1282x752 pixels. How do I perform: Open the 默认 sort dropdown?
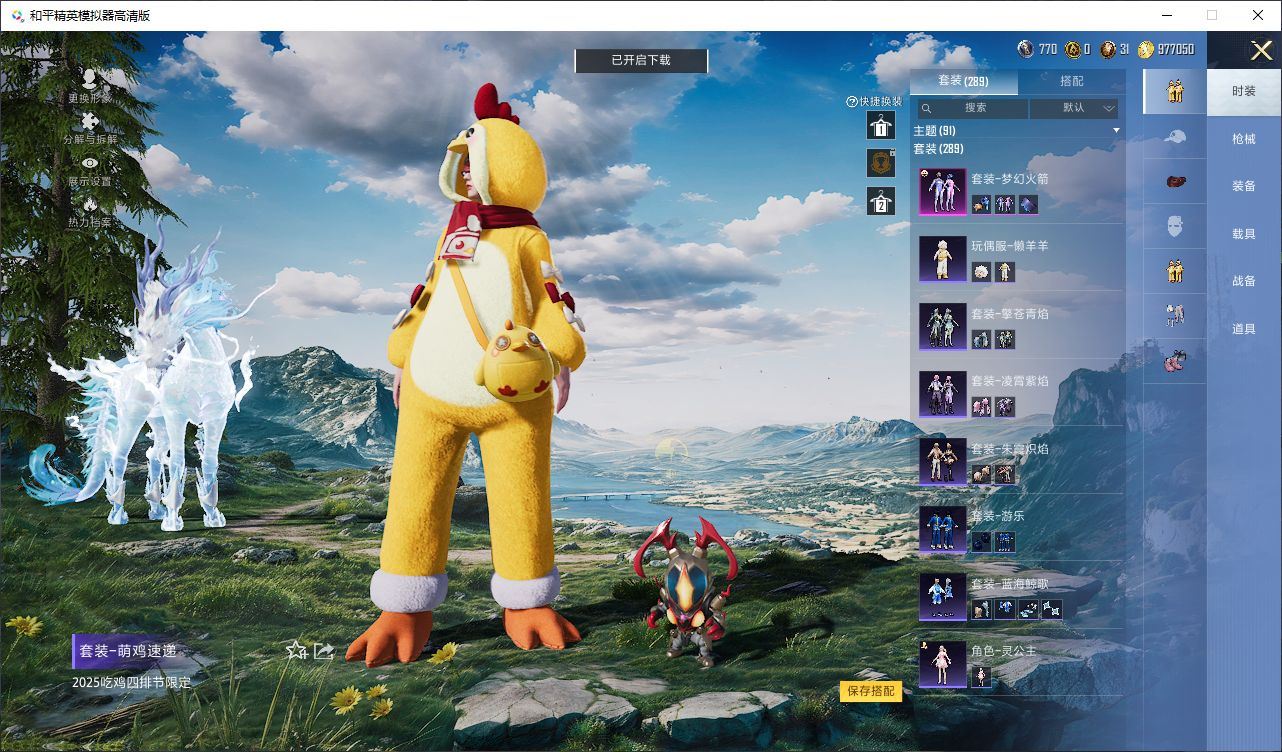(x=1074, y=108)
